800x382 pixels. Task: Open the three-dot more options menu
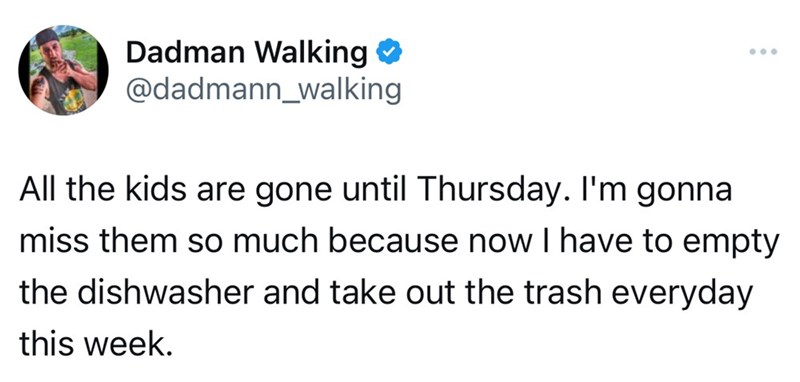click(x=764, y=52)
